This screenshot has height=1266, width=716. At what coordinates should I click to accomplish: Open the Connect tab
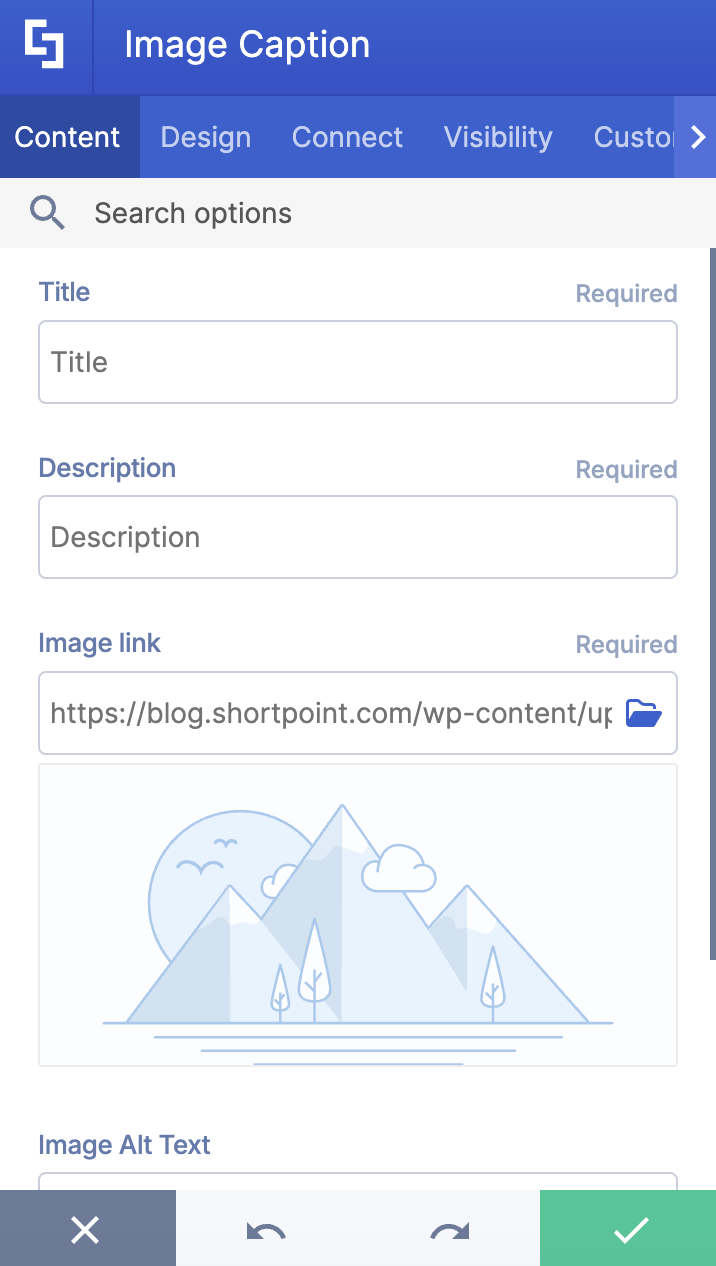[x=347, y=137]
